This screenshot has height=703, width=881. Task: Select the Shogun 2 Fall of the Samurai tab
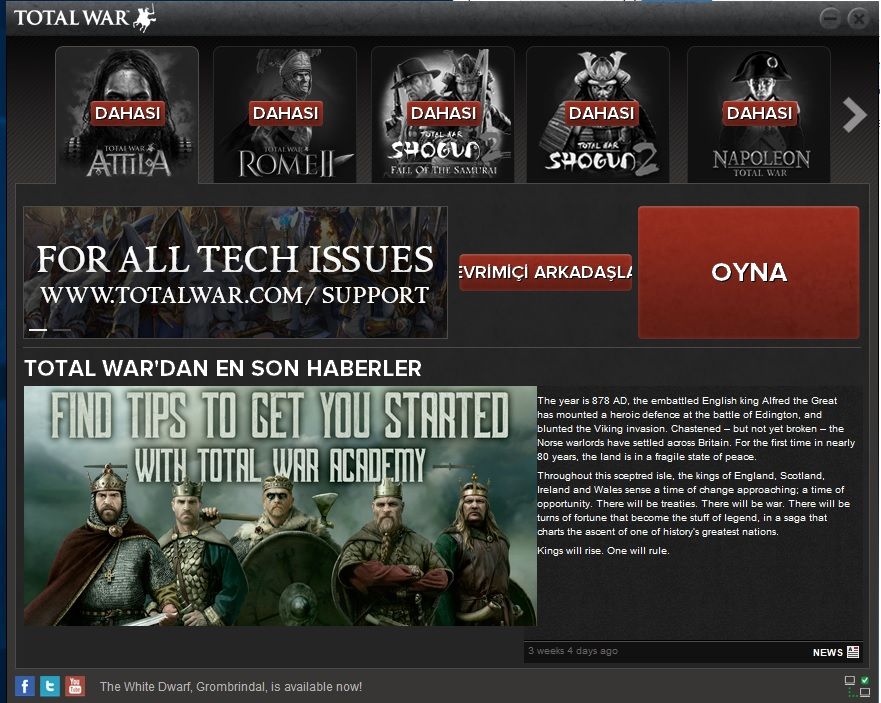(x=443, y=115)
